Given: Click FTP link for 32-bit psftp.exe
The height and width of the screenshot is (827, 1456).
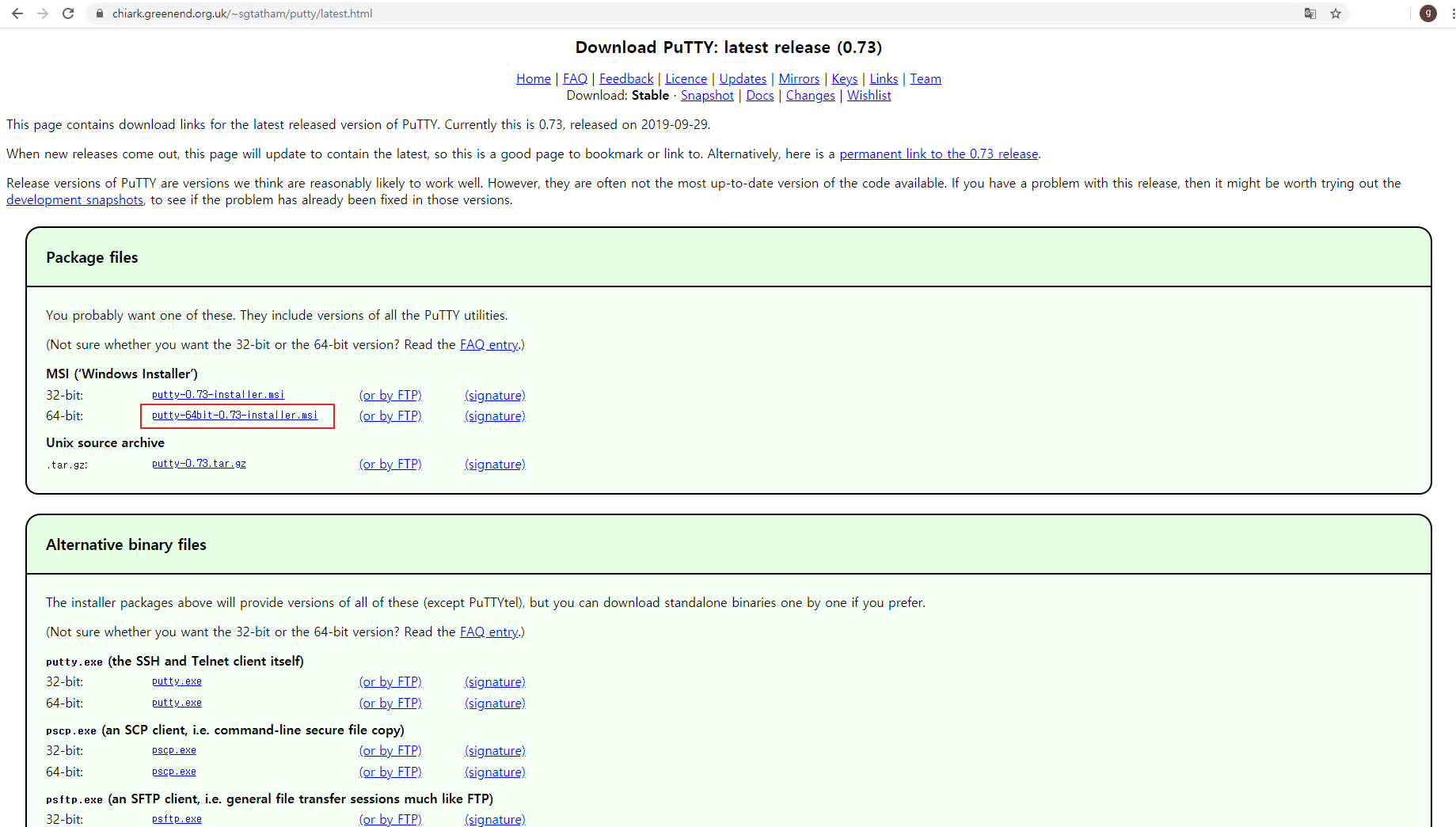Looking at the screenshot, I should 390,819.
